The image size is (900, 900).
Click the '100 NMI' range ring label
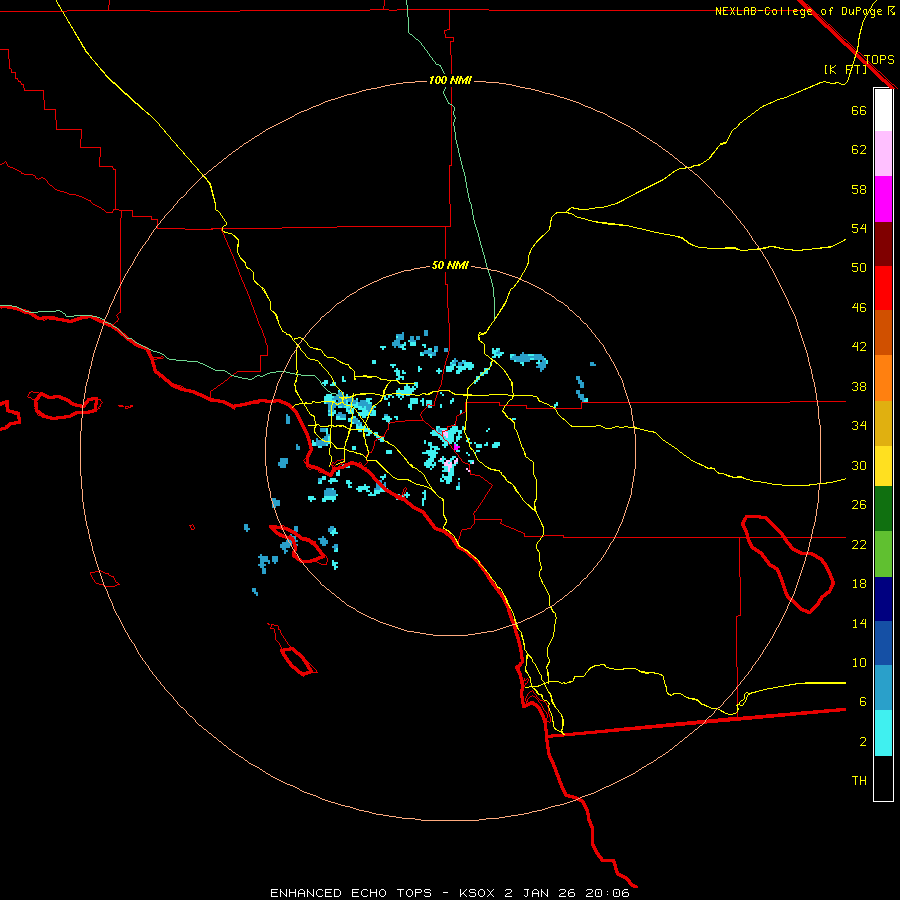450,80
